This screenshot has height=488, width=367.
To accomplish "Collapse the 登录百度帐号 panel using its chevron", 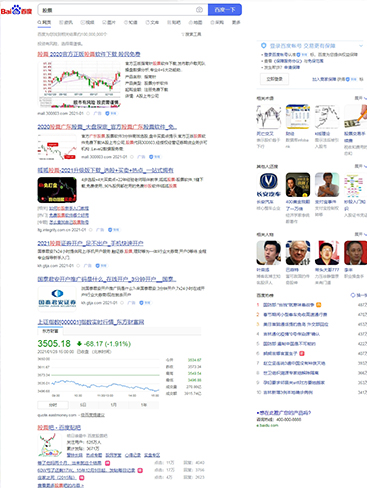I will click(361, 46).
